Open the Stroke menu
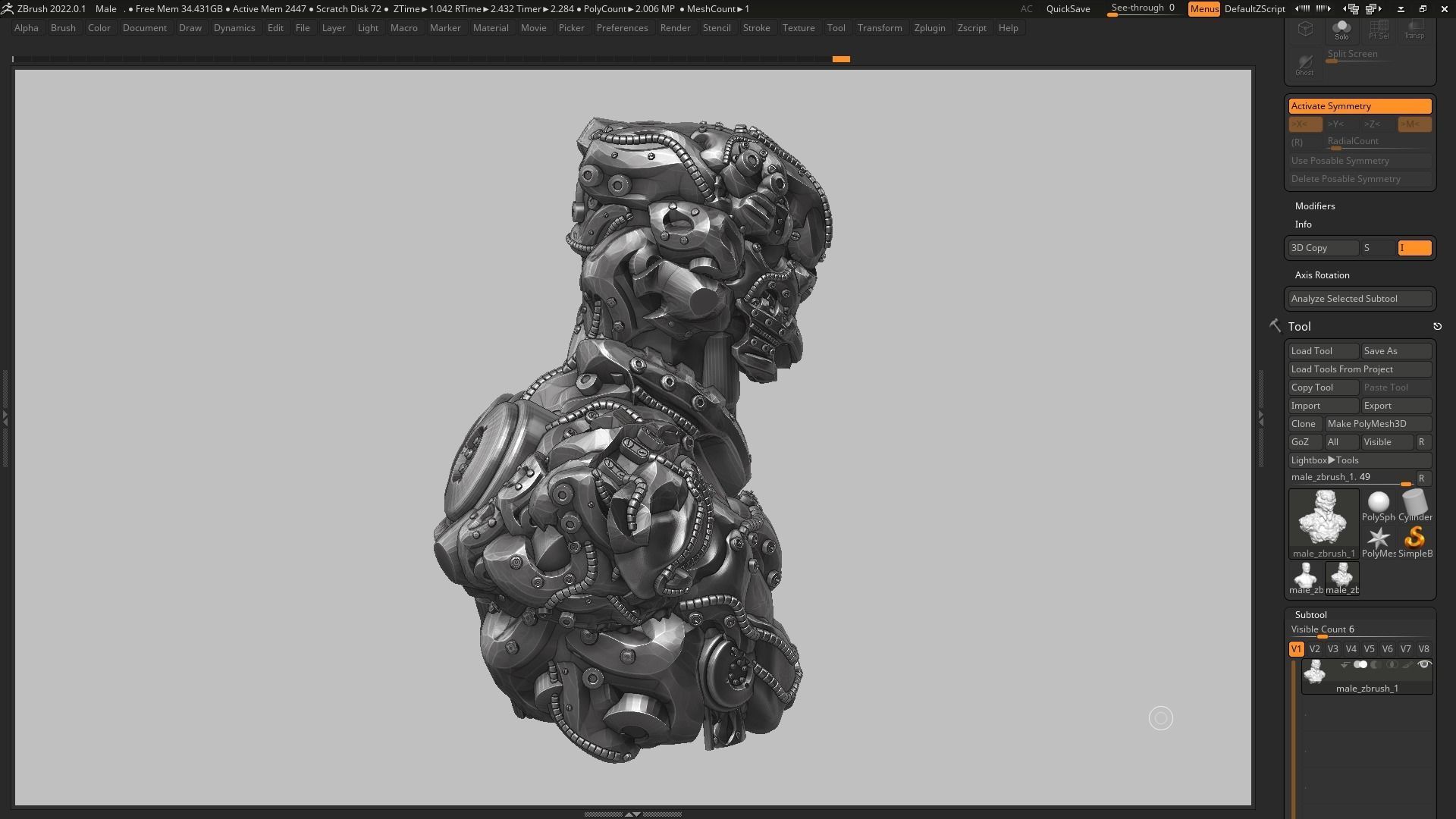Screen dimensions: 1456x819 coord(755,28)
